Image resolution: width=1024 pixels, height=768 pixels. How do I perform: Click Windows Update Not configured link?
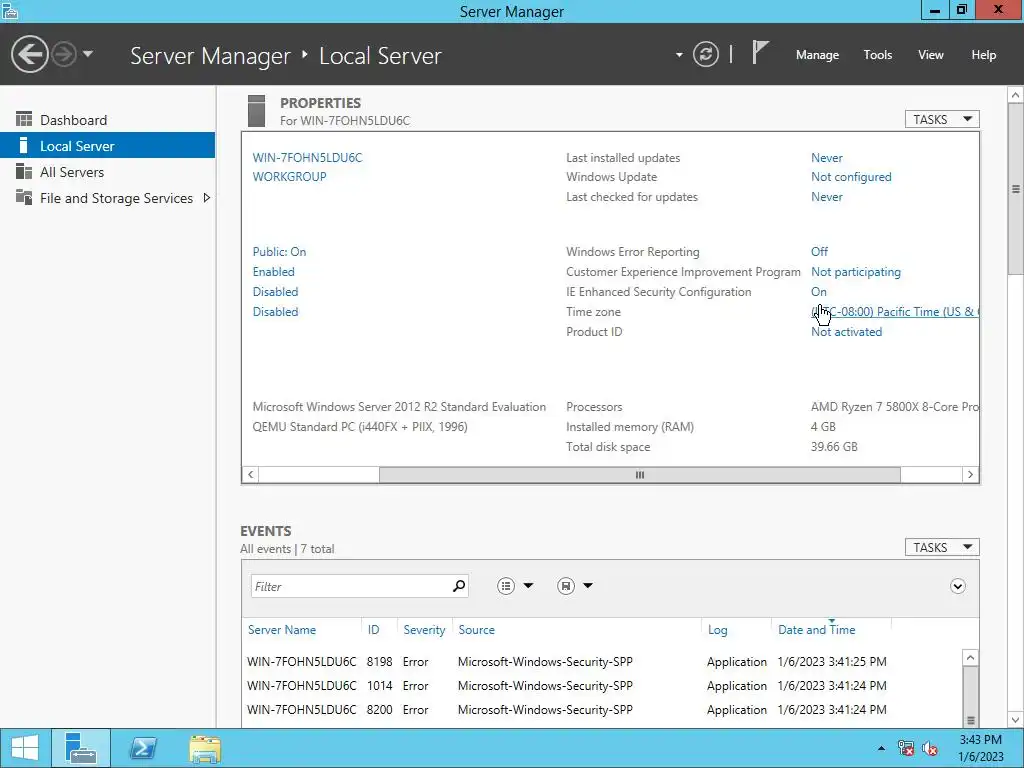(x=851, y=176)
